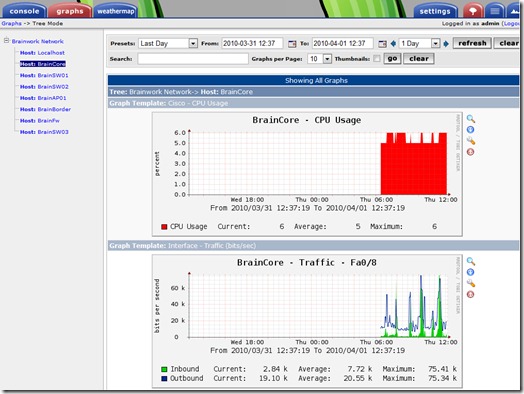Image resolution: width=524 pixels, height=394 pixels.
Task: Click the From date field 2010-03-31 12:37
Action: pos(252,43)
